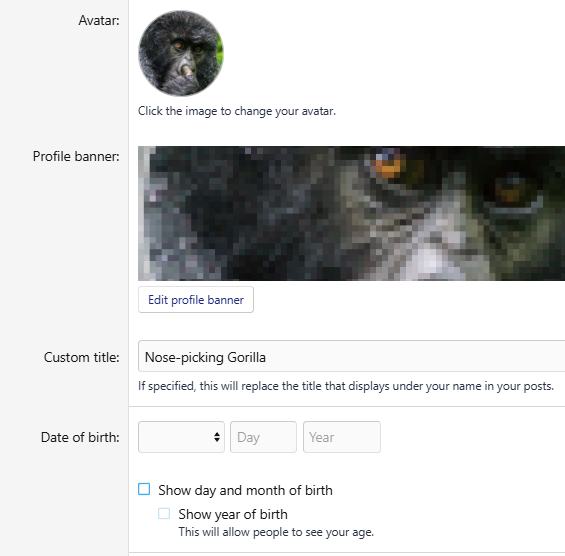Screen dimensions: 565x556
Task: Click the Custom title help text below the field
Action: [x=346, y=386]
